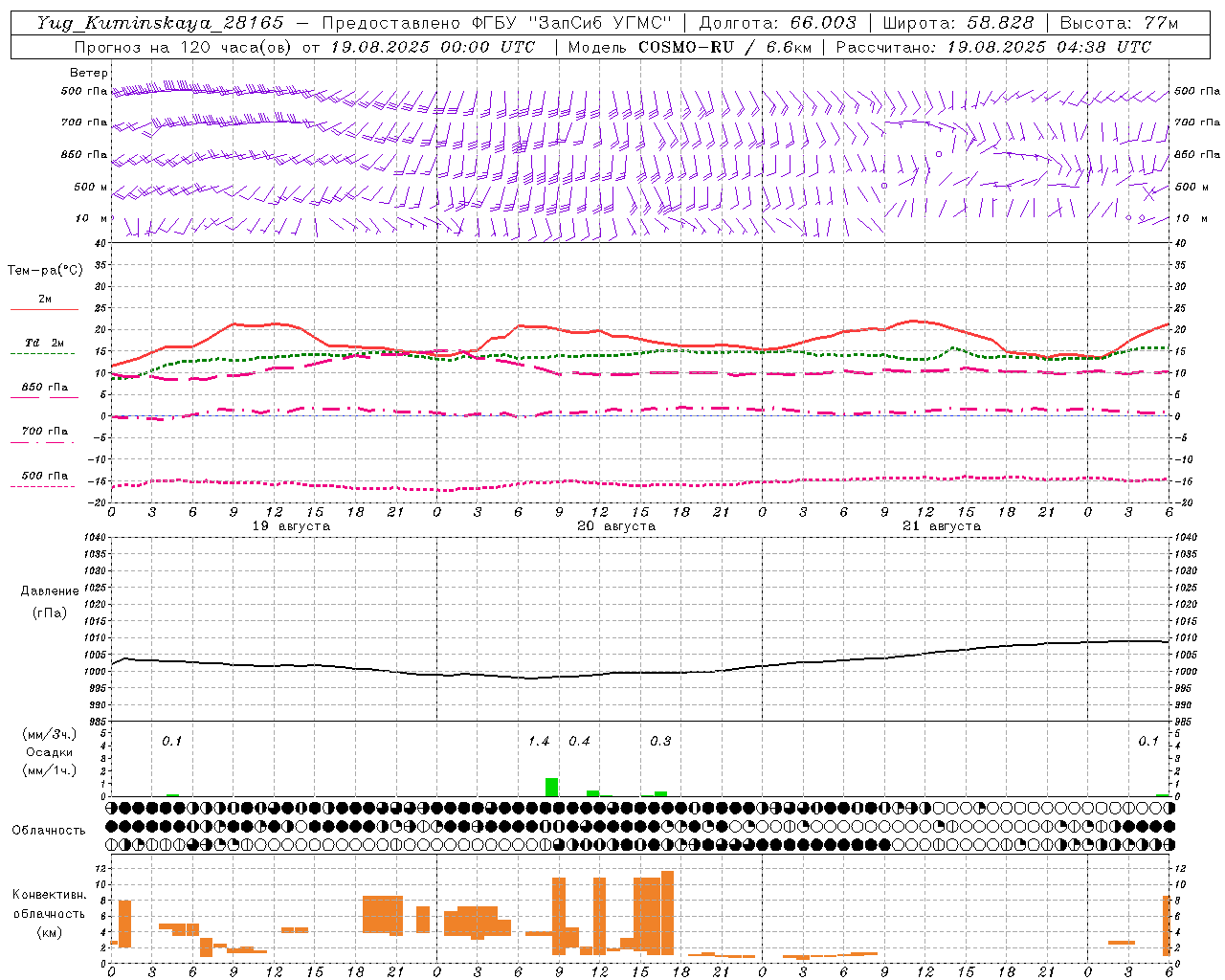
Task: Click the 21 августа date label
Action: [x=942, y=526]
